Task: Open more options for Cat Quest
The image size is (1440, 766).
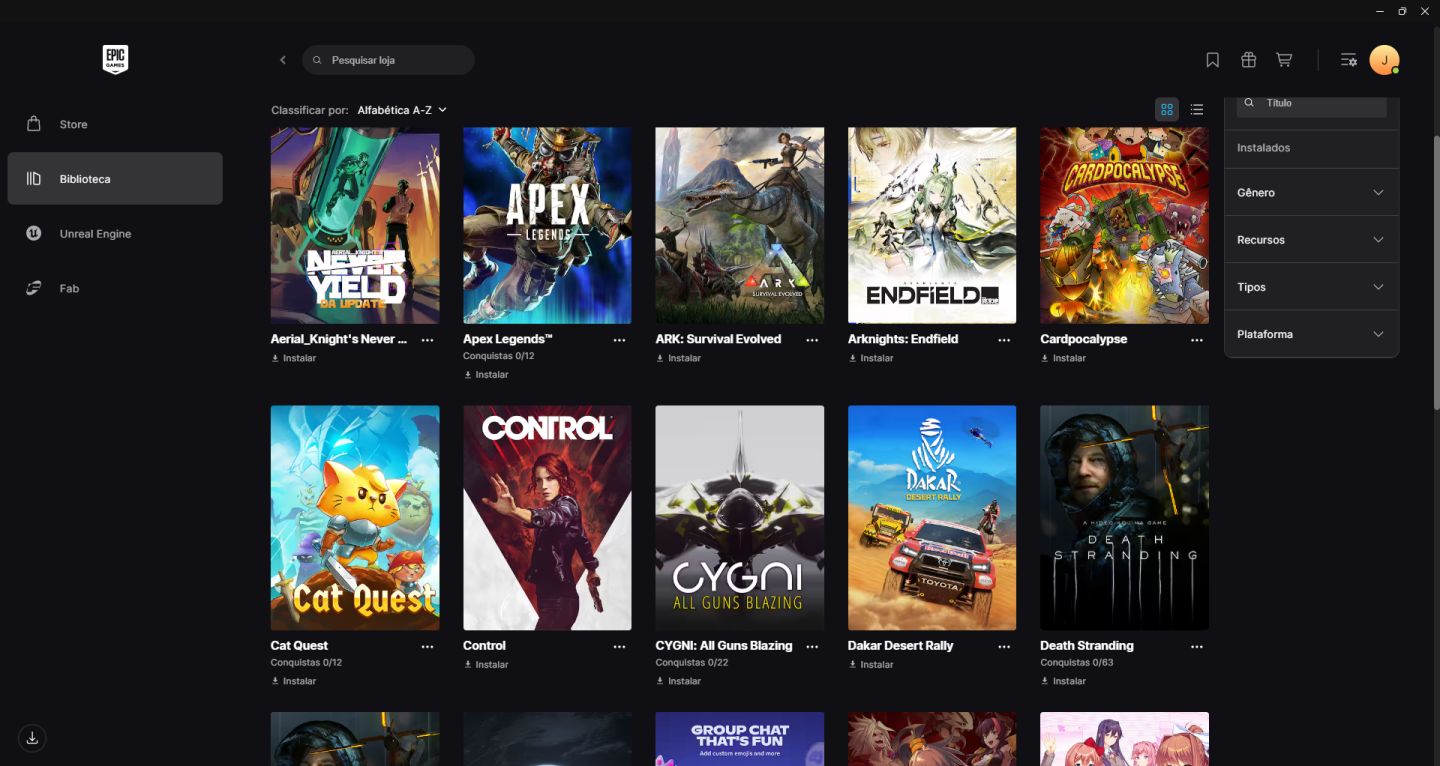Action: click(428, 647)
